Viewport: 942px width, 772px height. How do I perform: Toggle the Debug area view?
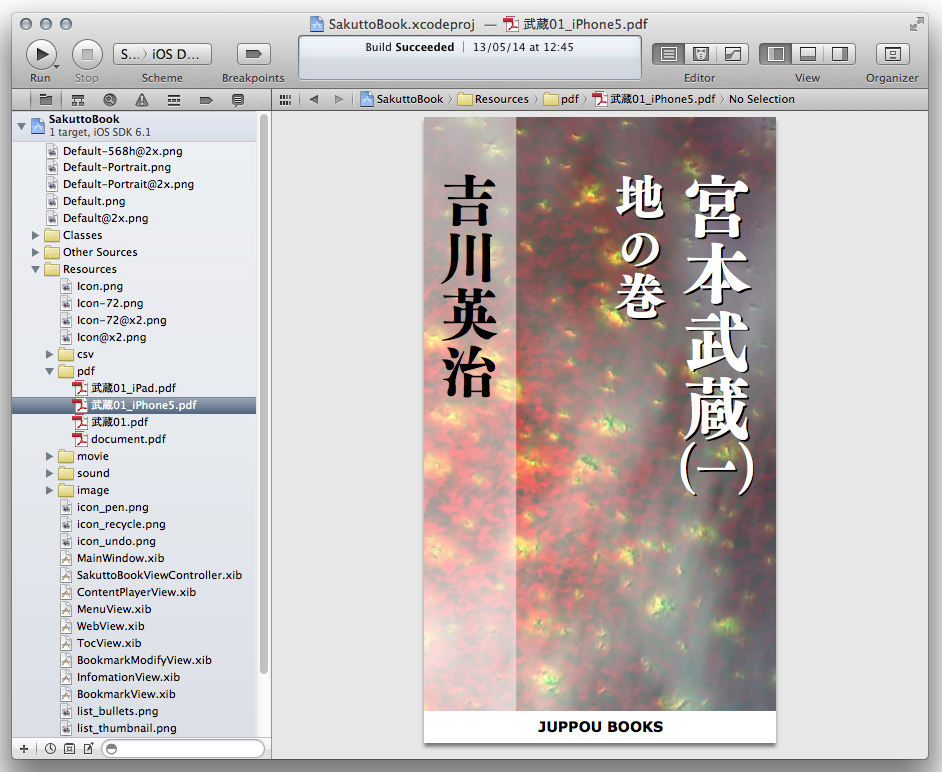[x=807, y=54]
